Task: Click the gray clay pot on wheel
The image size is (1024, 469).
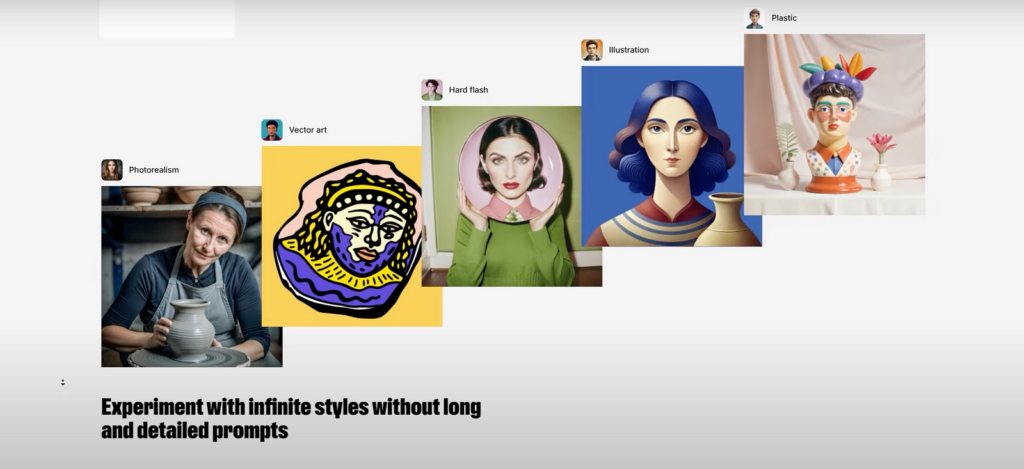Action: [190, 330]
